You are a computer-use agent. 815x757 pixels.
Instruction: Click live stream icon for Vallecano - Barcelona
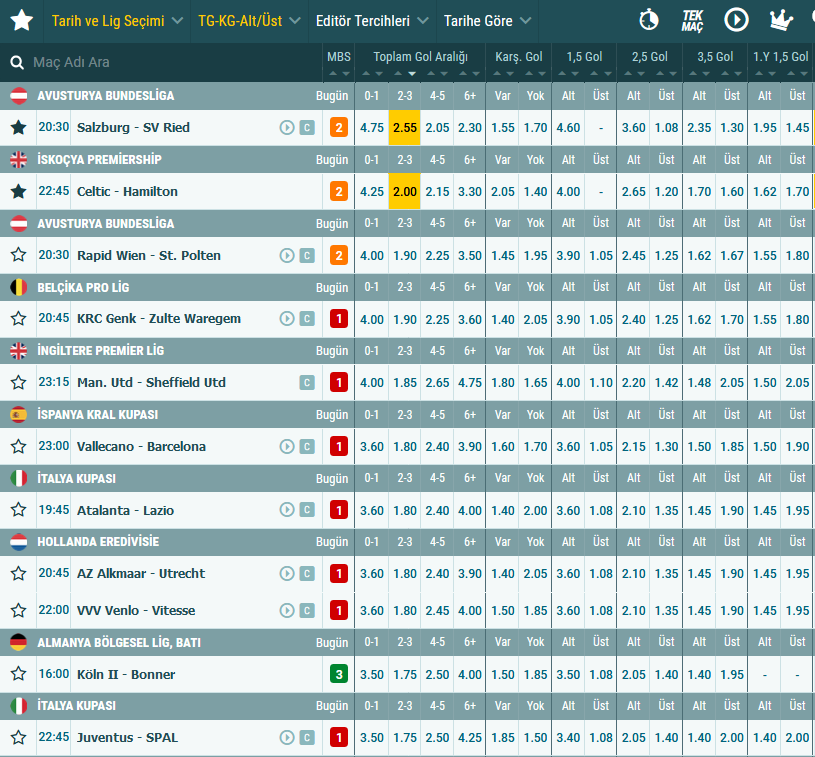pyautogui.click(x=287, y=446)
